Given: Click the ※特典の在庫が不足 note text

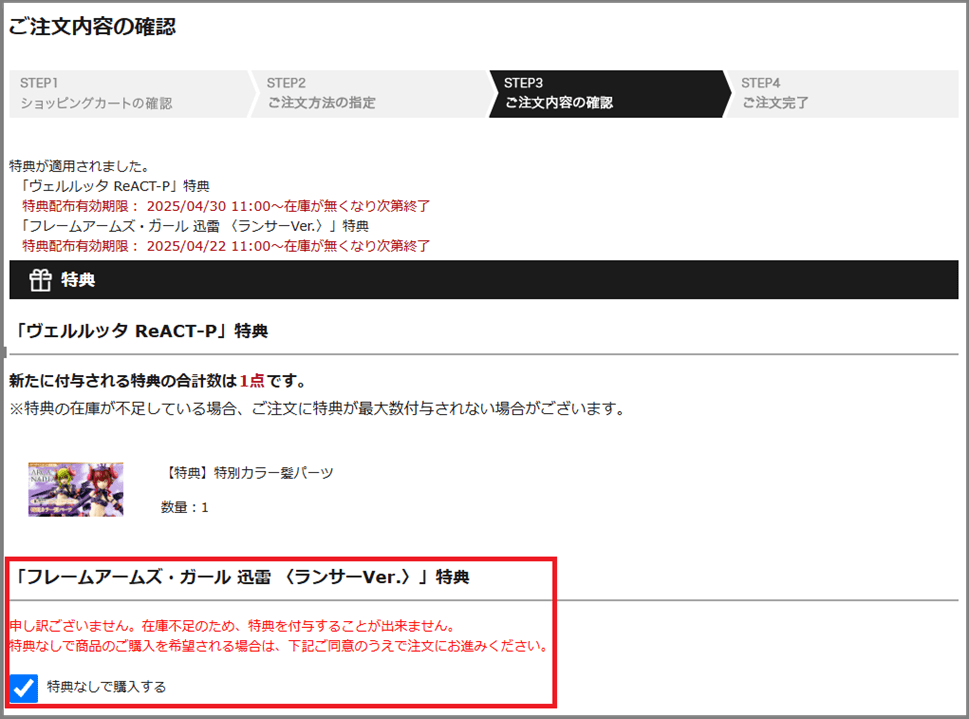Looking at the screenshot, I should tap(316, 408).
